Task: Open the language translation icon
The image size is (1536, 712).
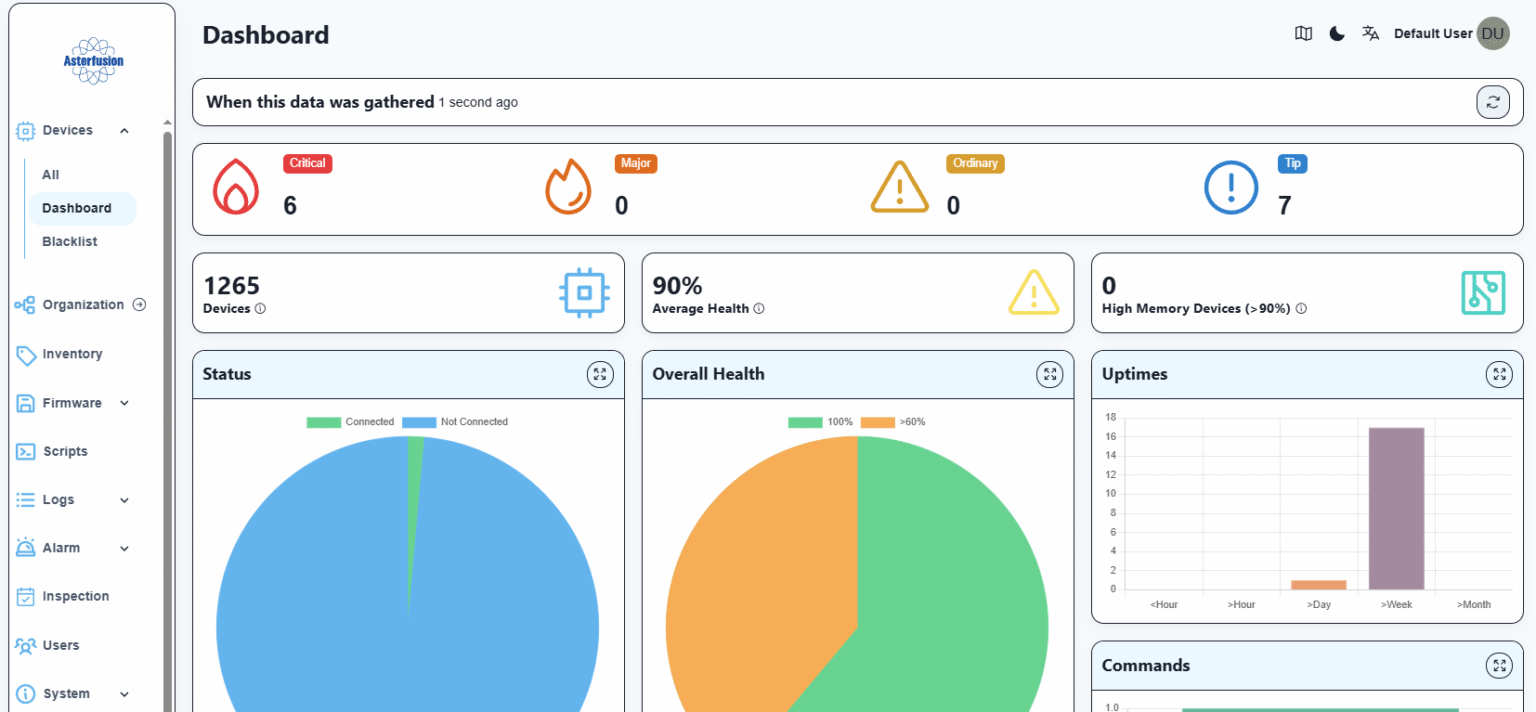Action: [1370, 34]
